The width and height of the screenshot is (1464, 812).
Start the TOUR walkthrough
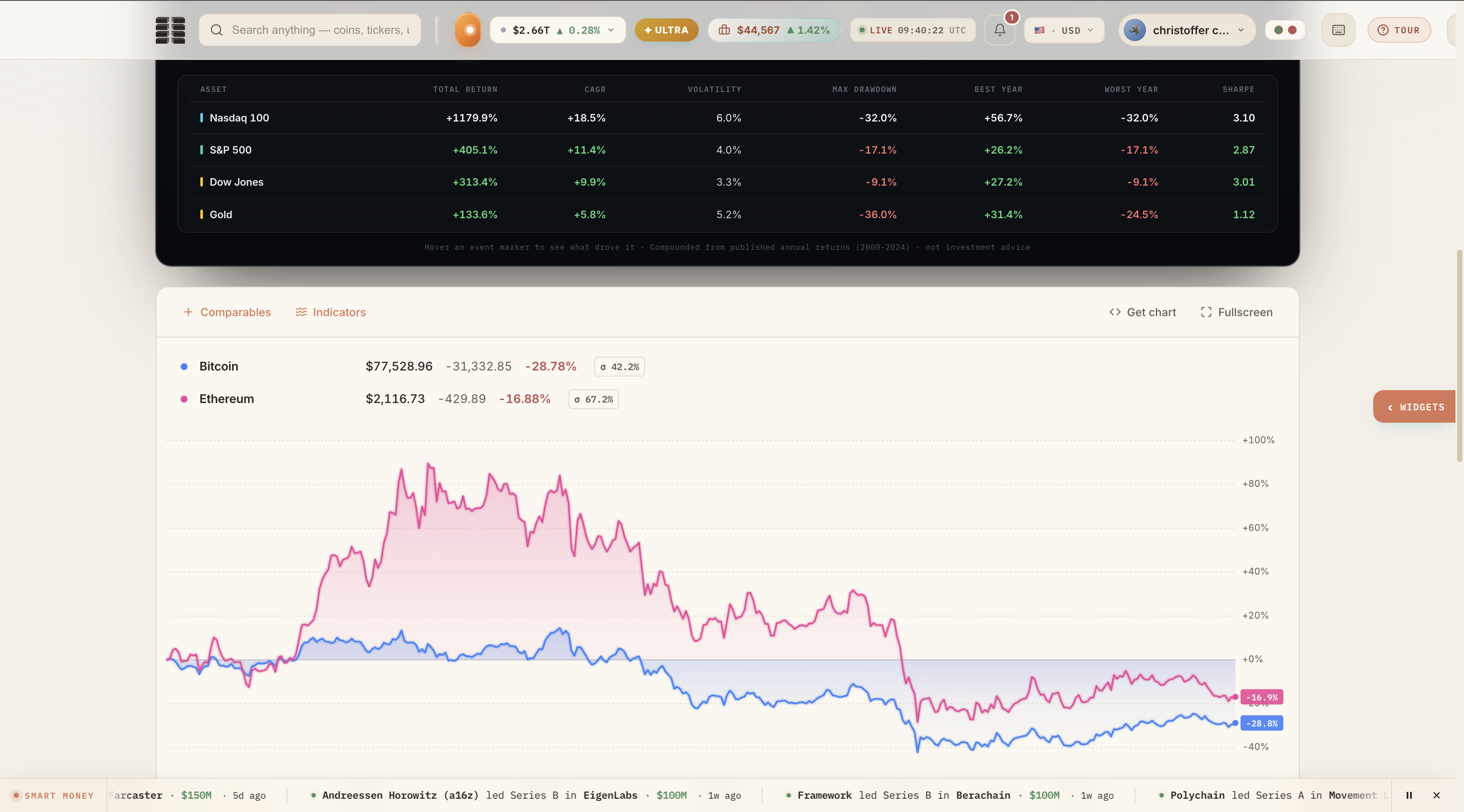(x=1399, y=30)
